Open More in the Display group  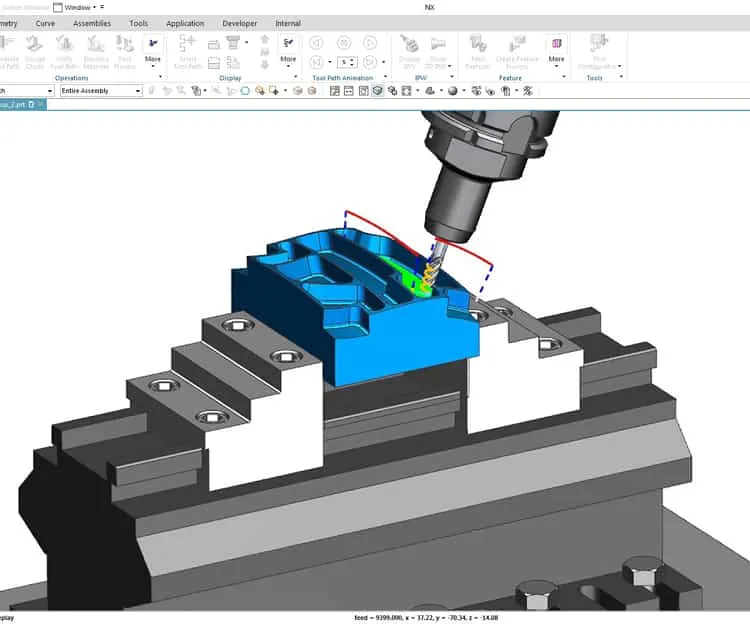tap(288, 51)
